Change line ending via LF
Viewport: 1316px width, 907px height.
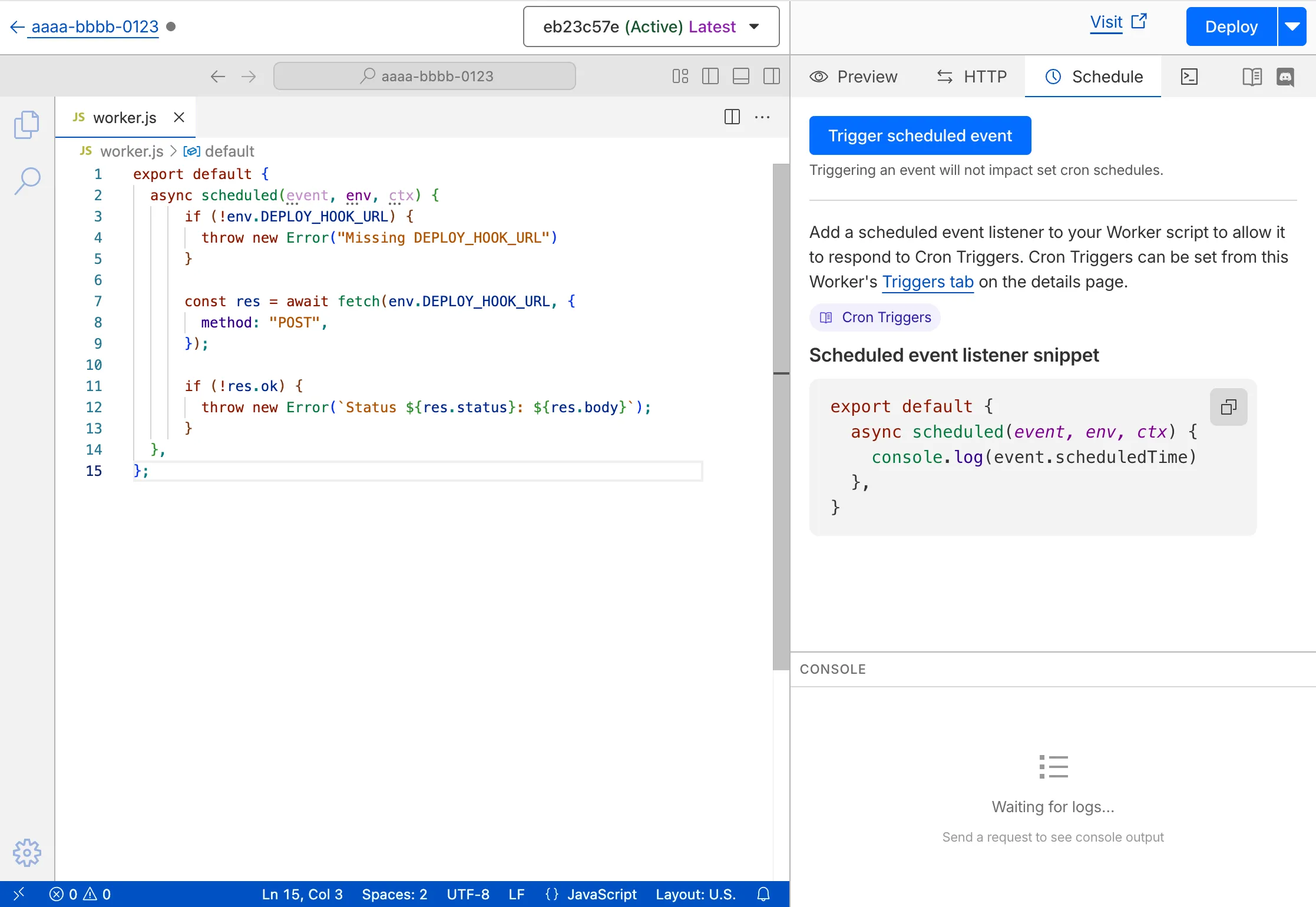click(517, 894)
